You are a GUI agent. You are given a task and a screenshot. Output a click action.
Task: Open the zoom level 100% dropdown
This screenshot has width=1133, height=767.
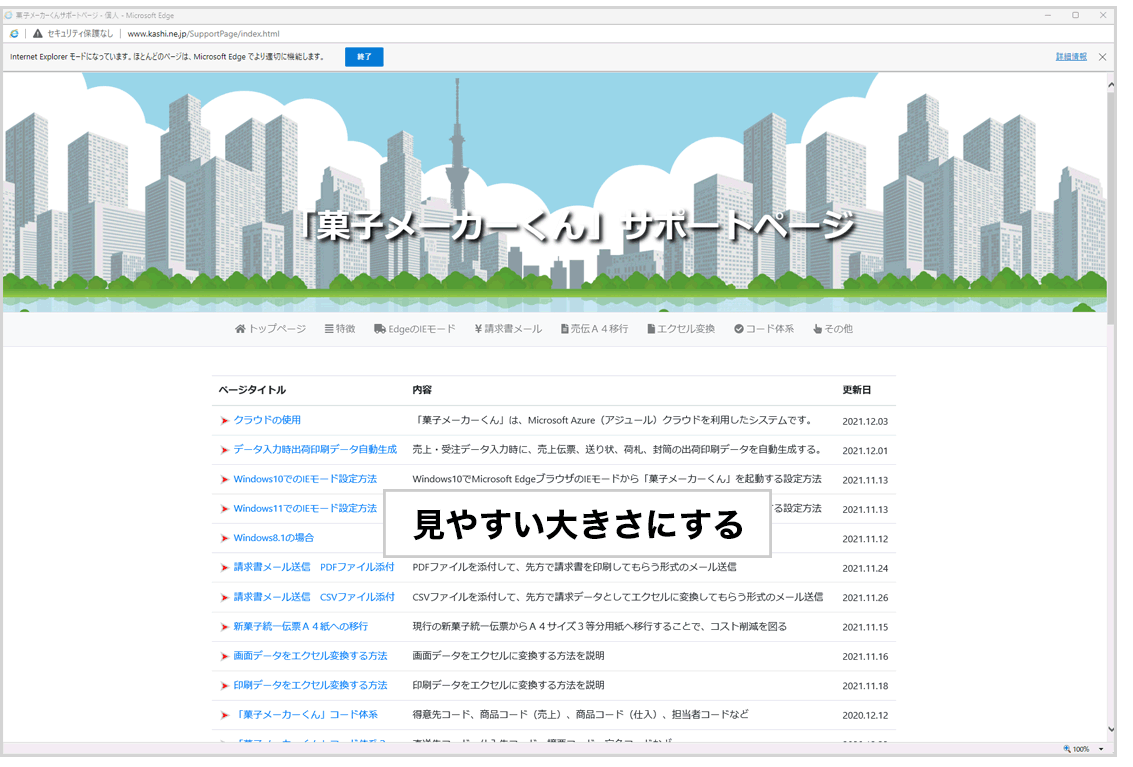1101,749
